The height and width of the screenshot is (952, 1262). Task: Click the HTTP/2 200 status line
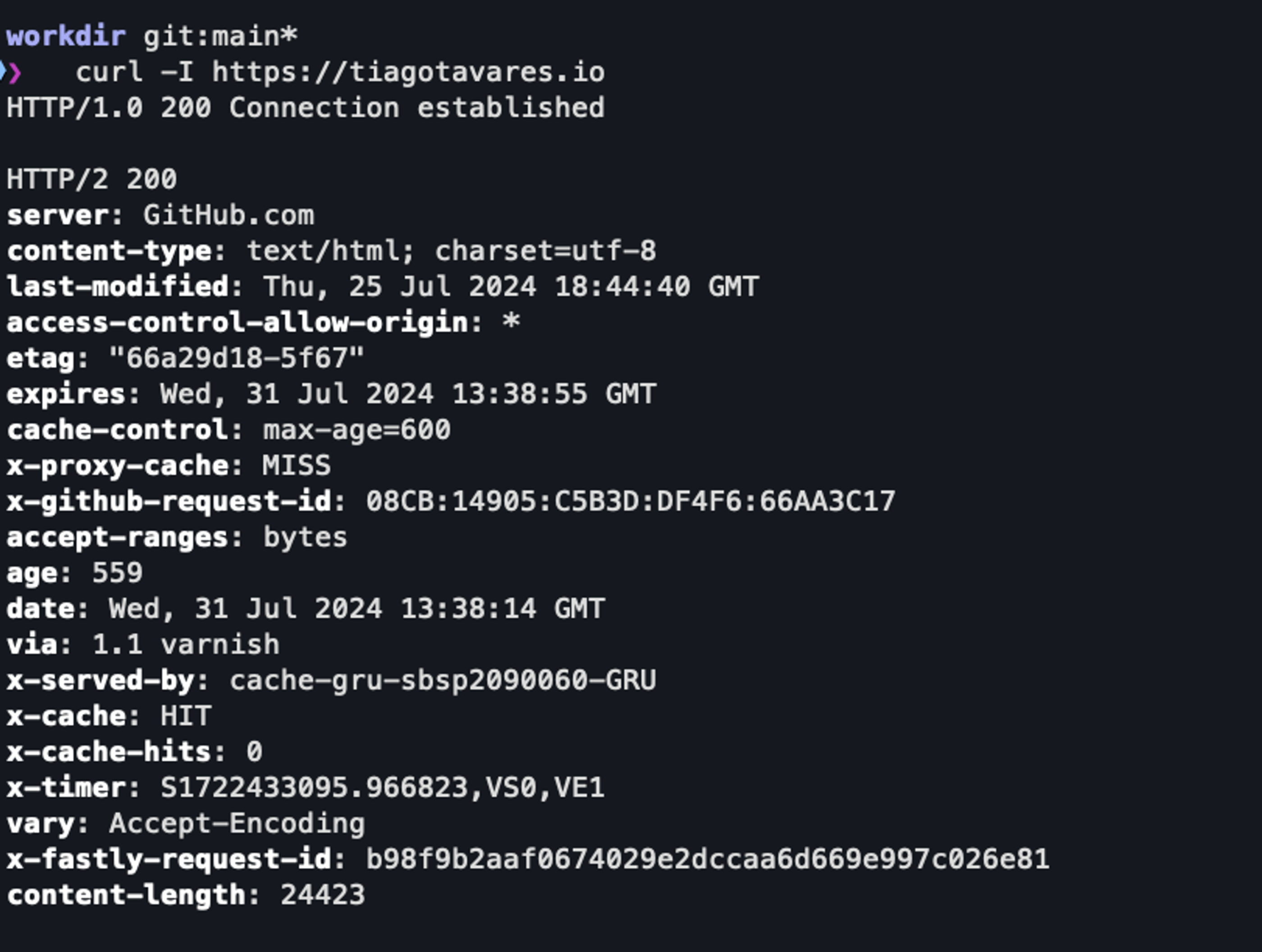coord(92,179)
